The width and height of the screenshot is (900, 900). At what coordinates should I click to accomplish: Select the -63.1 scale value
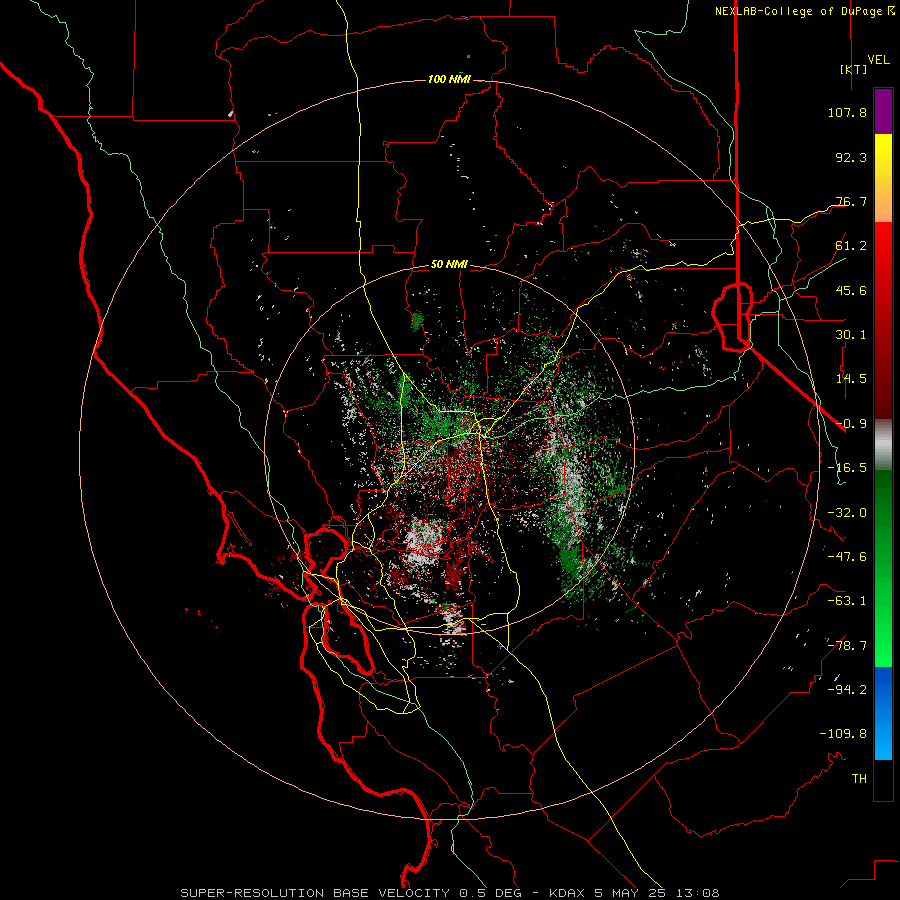[x=847, y=601]
